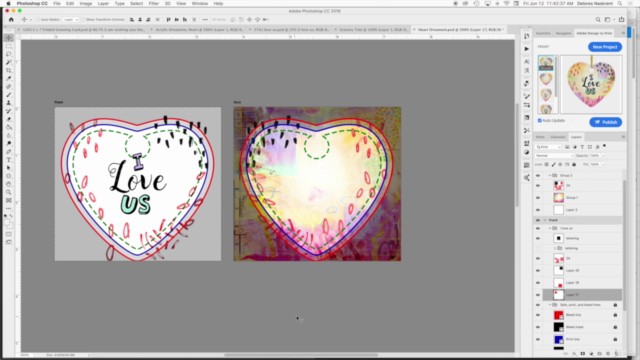
Task: Select the Pen tool
Action: (9, 152)
